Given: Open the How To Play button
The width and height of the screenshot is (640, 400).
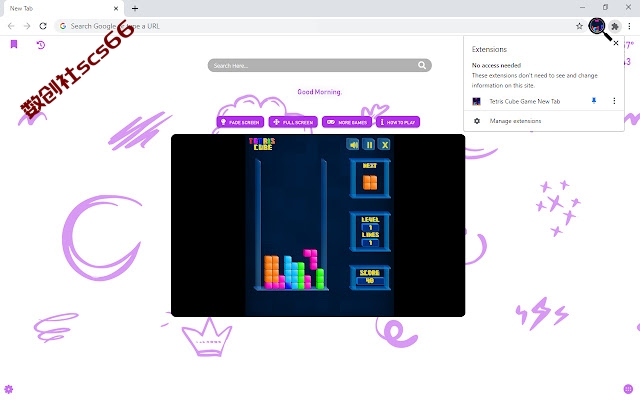Looking at the screenshot, I should pos(398,122).
